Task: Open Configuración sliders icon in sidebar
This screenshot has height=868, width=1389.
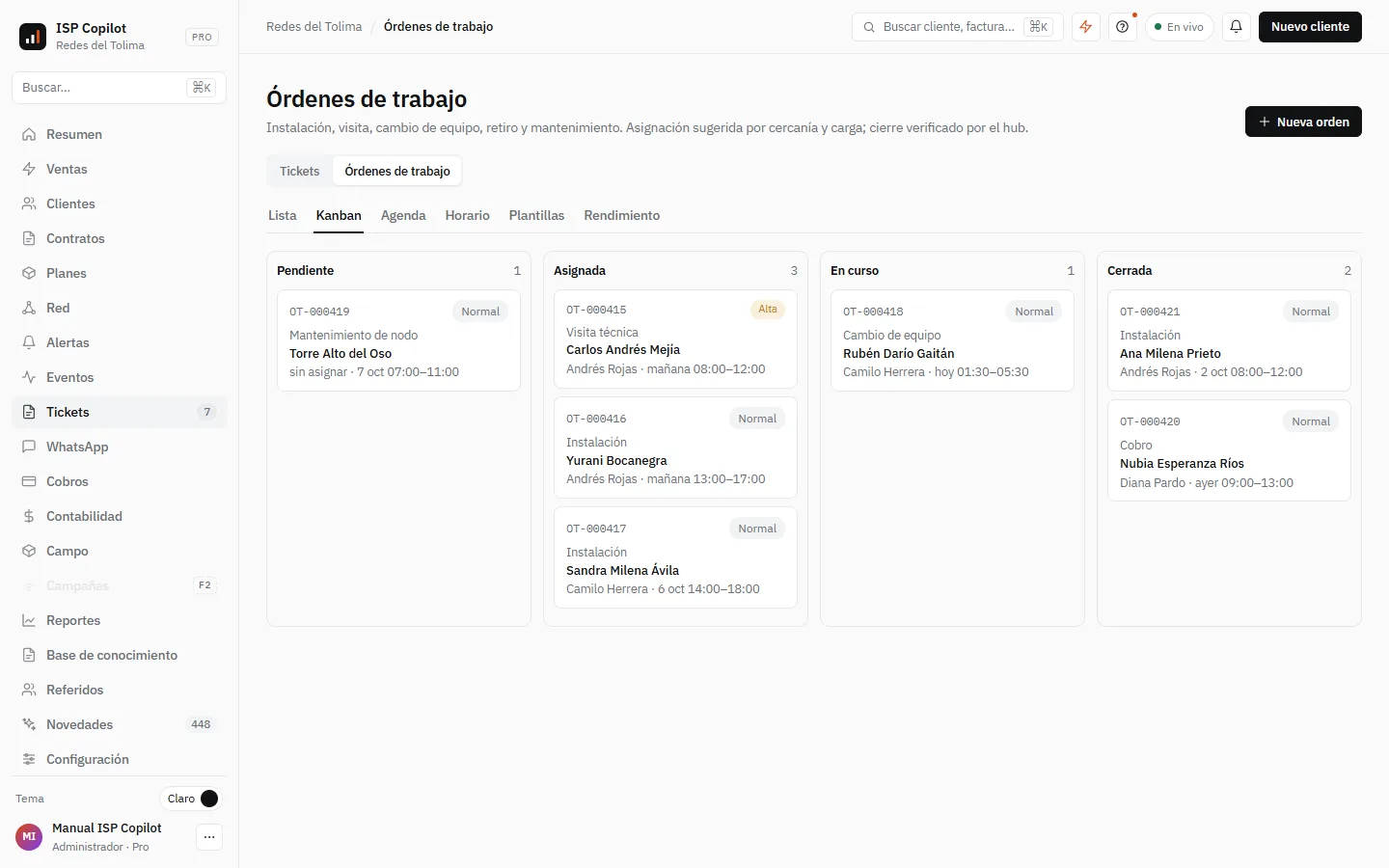Action: coord(29,759)
